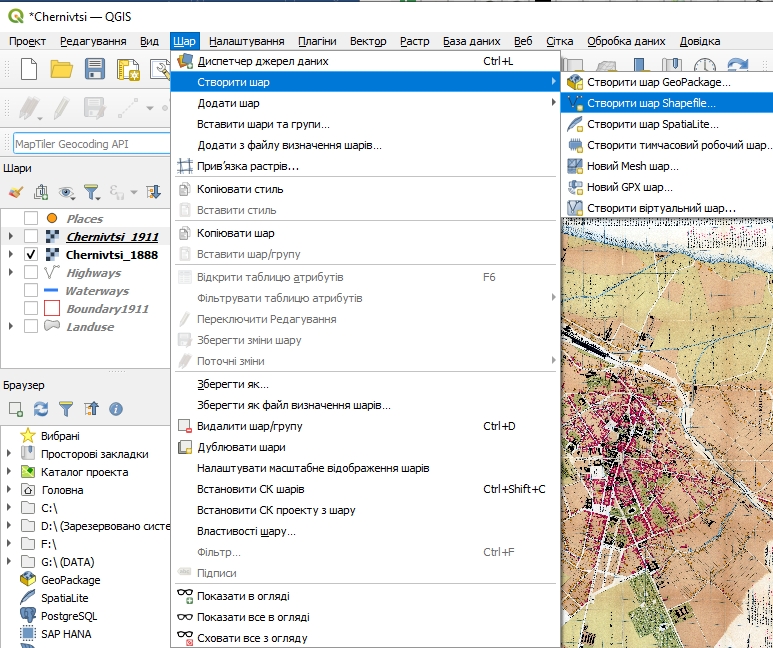Viewport: 773px width, 648px height.
Task: Open the layer styling panel brush icon
Action: [15, 191]
